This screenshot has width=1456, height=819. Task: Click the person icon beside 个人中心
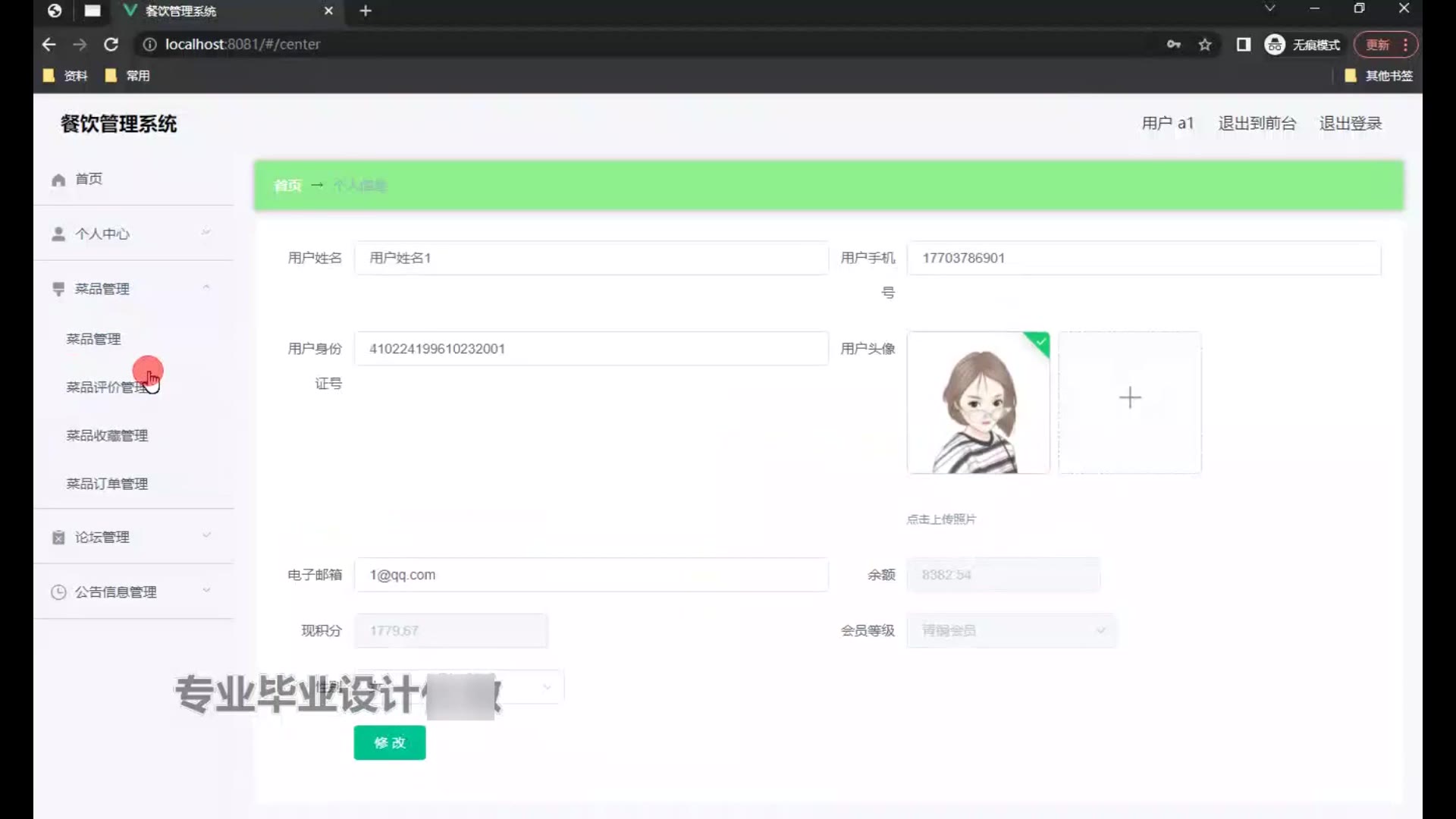coord(58,234)
